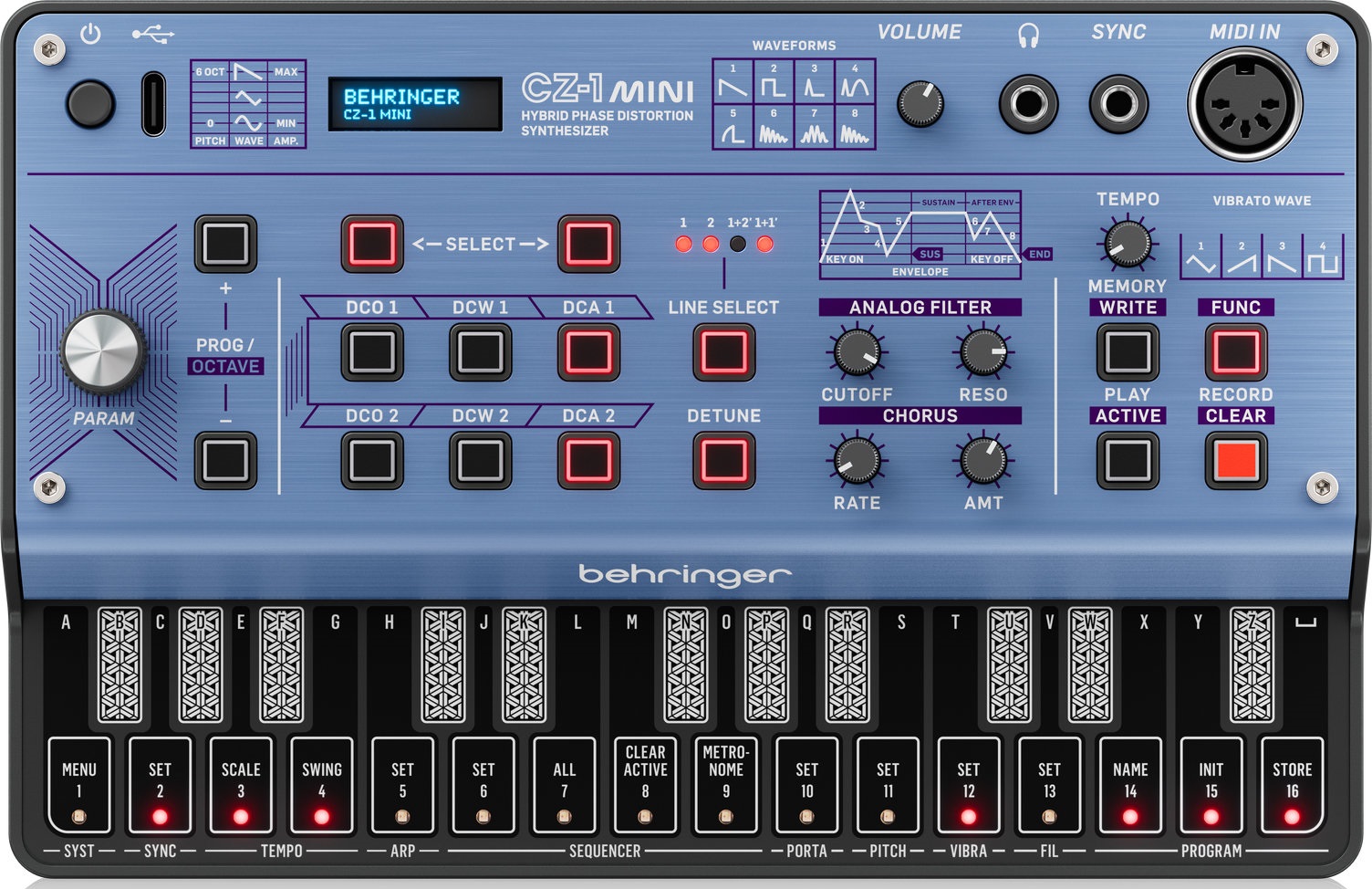Image resolution: width=1372 pixels, height=889 pixels.
Task: Click the Cutoff filter knob
Action: coord(857,352)
